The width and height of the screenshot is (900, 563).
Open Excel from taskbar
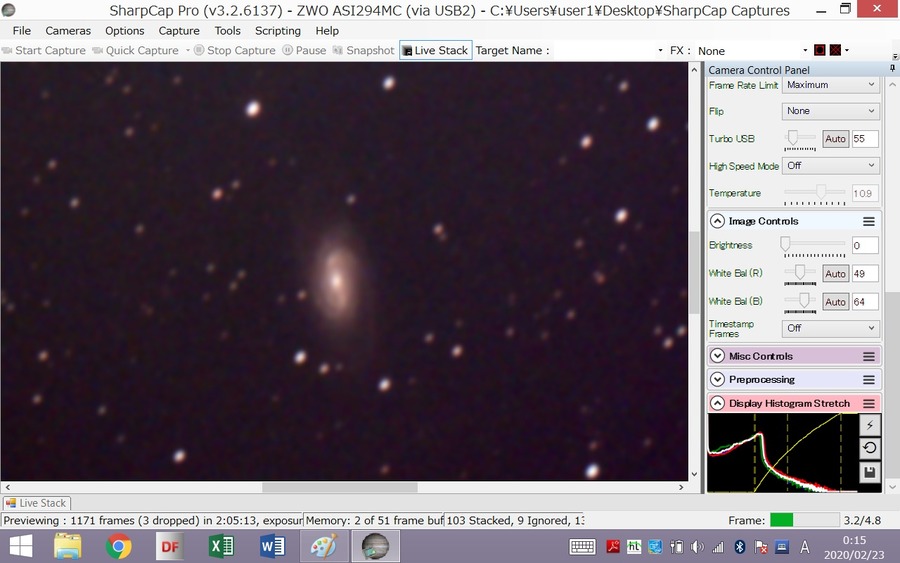(220, 546)
